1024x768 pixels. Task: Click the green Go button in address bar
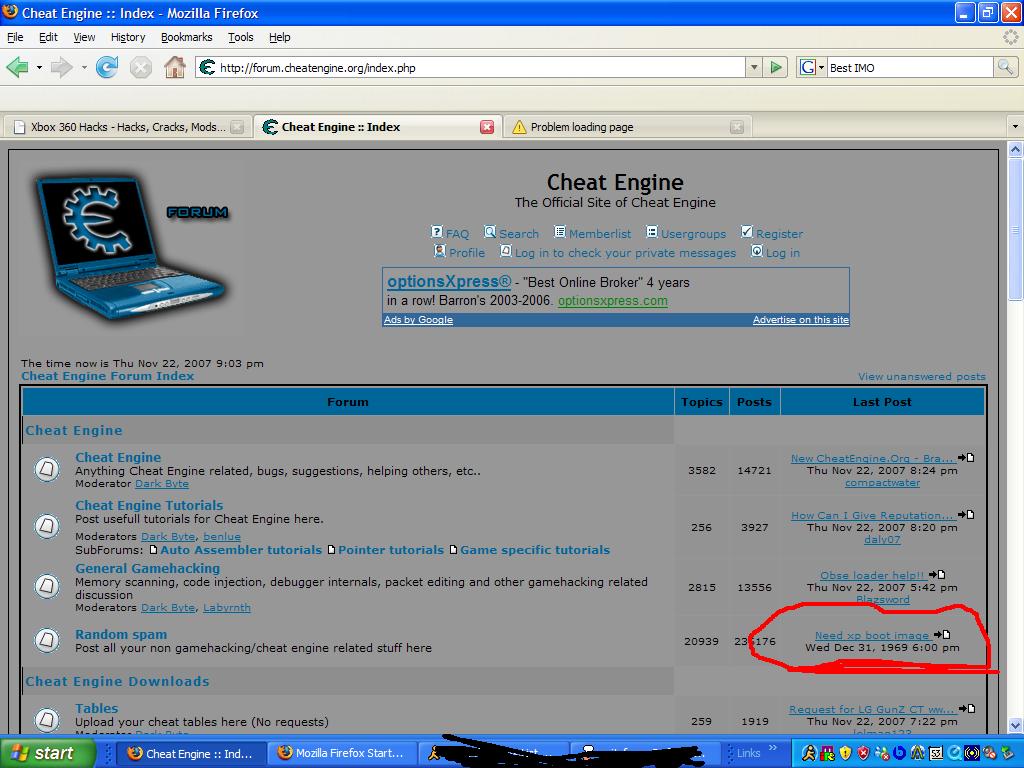pyautogui.click(x=776, y=68)
